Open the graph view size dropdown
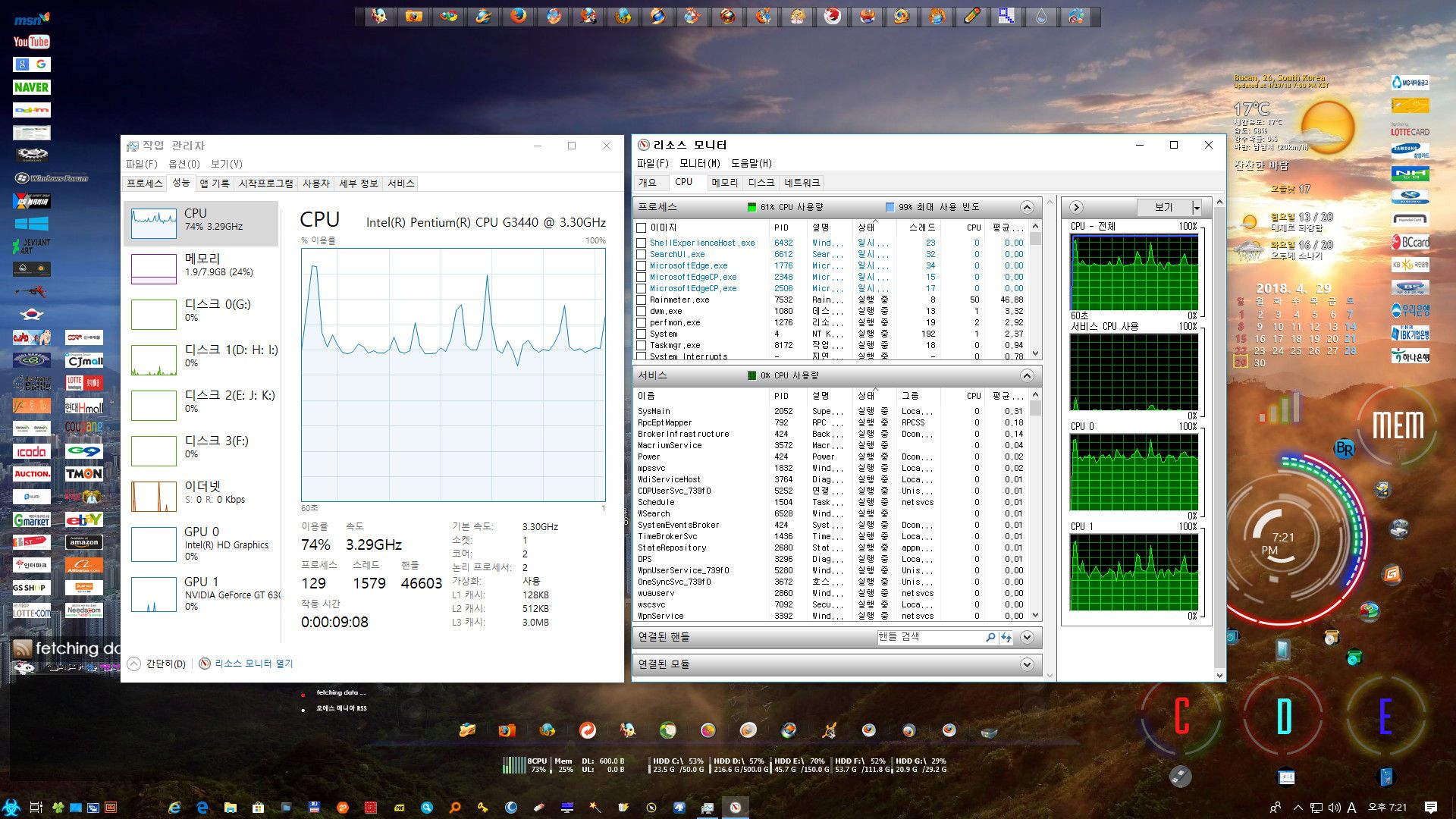 point(1197,207)
